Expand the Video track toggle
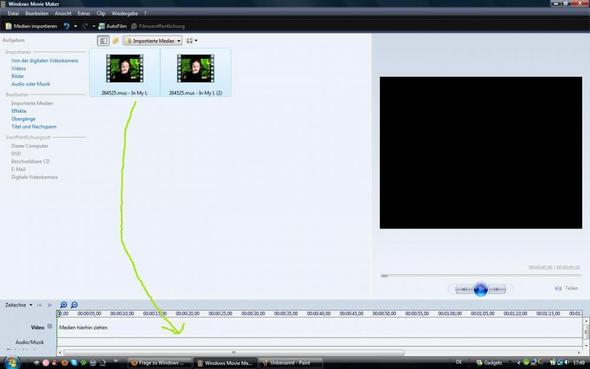This screenshot has height=369, width=590. 50,327
